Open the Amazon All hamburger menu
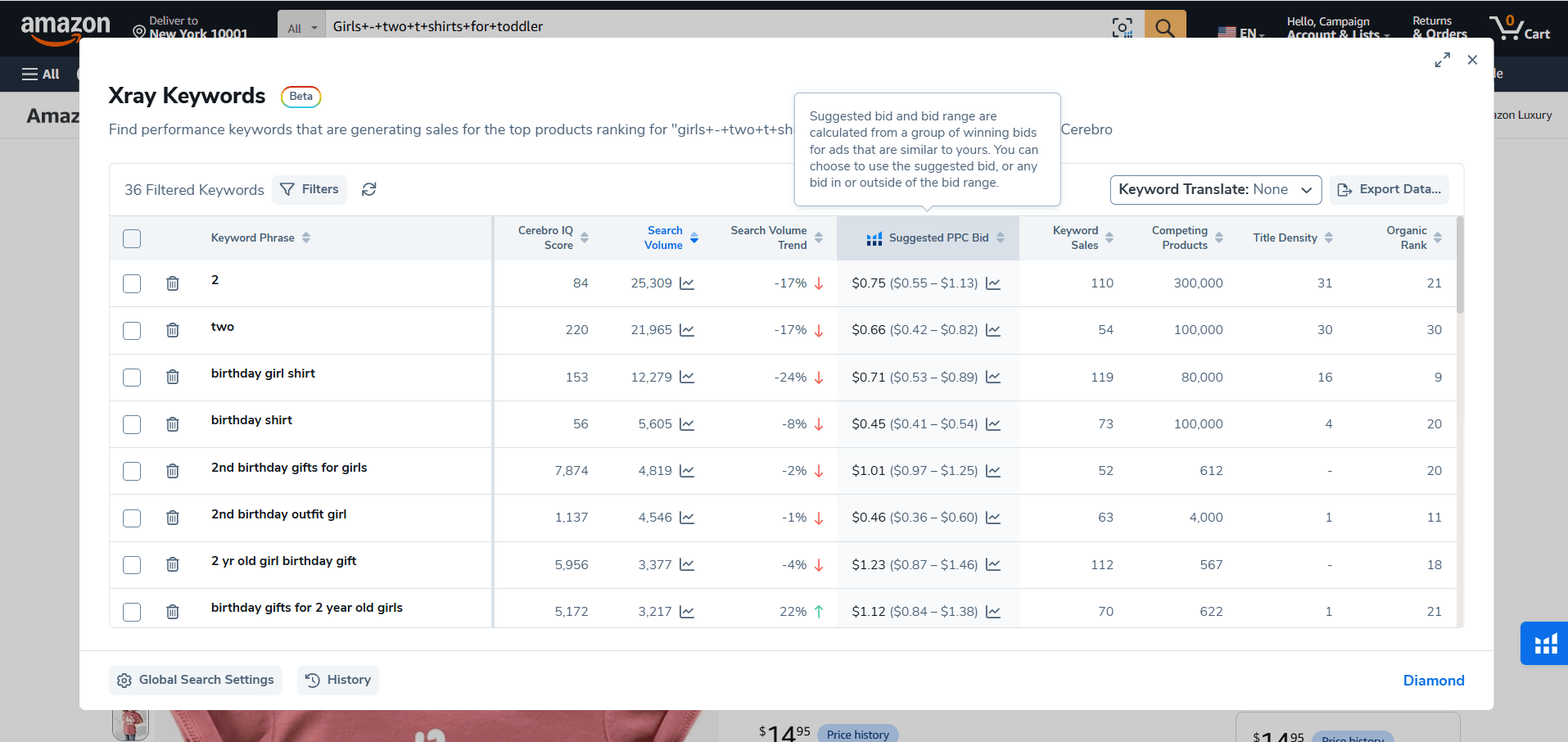 (41, 74)
